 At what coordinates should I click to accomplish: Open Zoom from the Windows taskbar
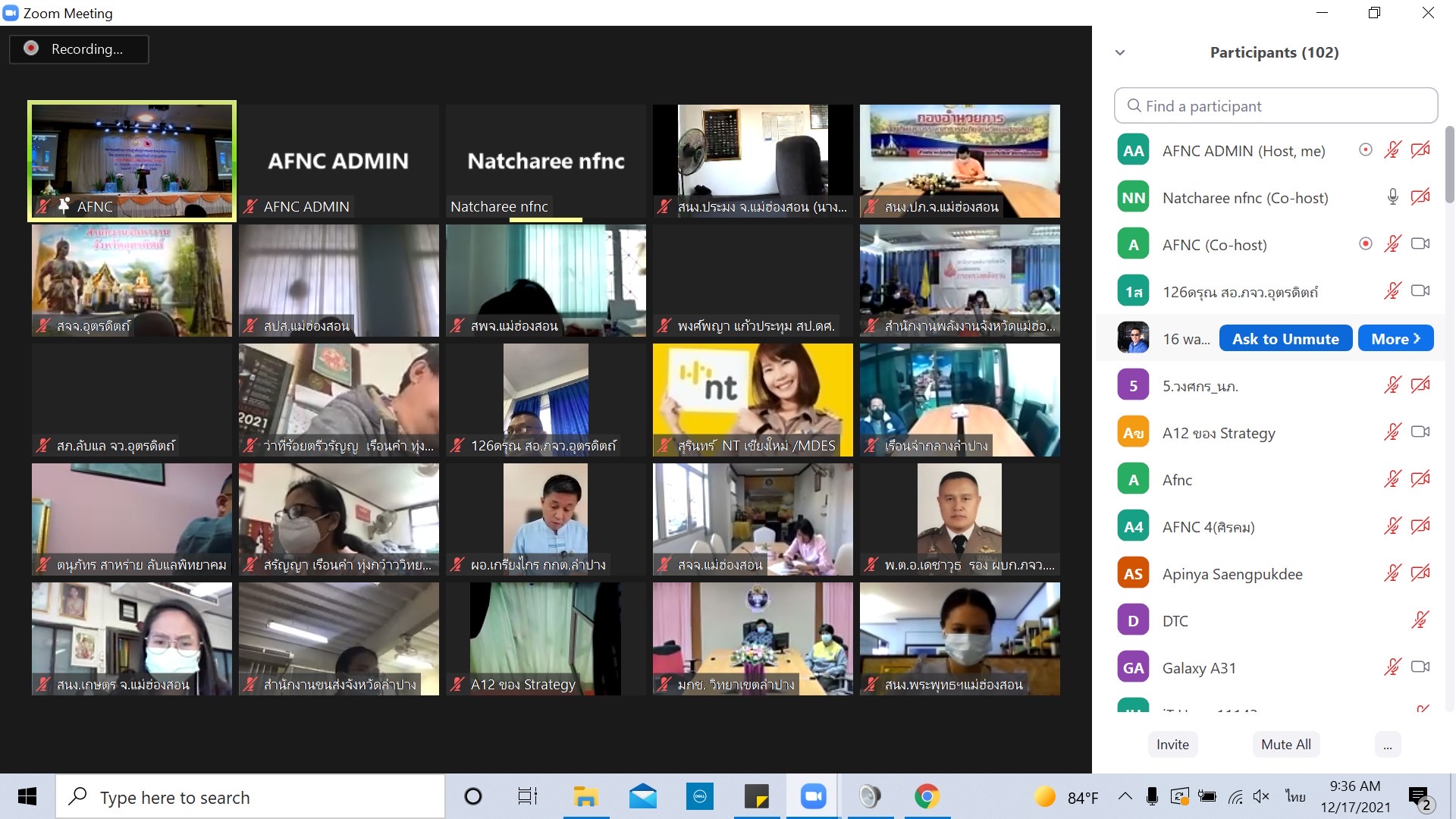813,796
